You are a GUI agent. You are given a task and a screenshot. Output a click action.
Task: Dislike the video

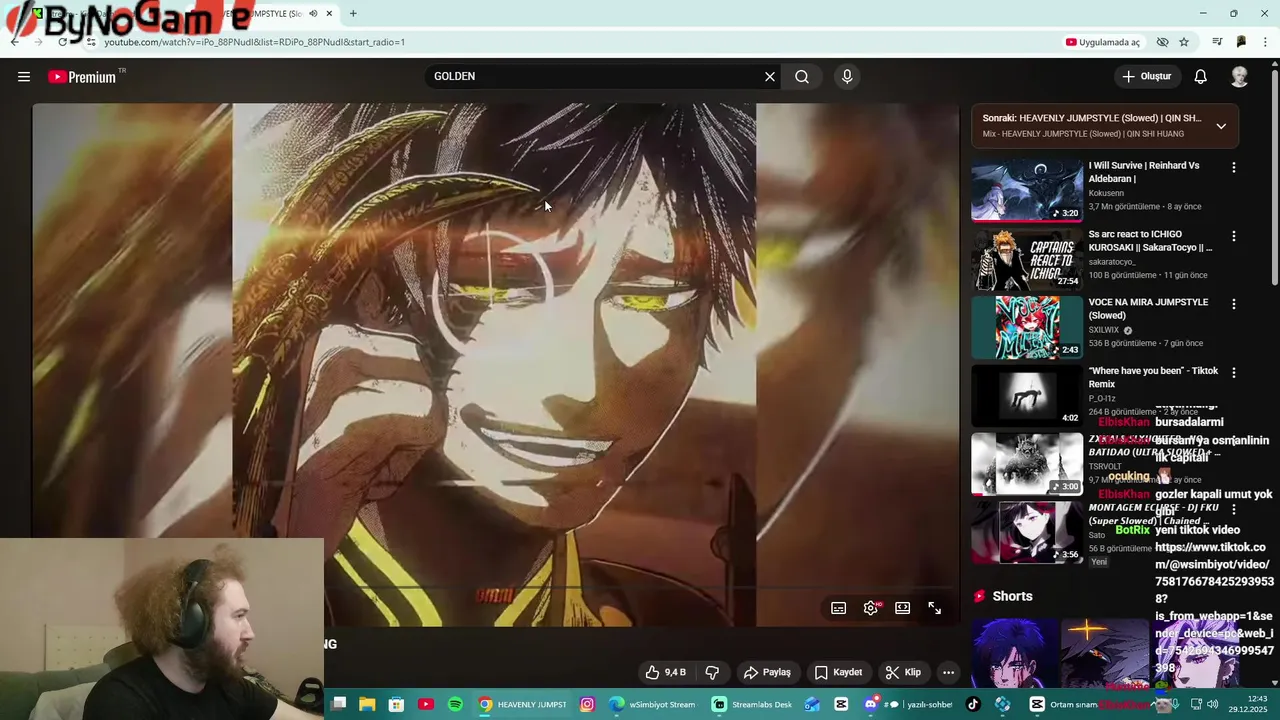(x=713, y=672)
